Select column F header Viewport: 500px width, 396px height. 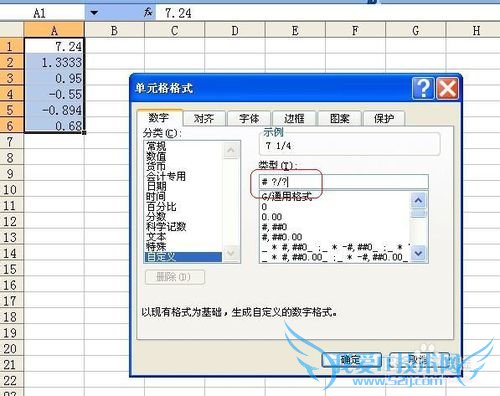(x=355, y=30)
